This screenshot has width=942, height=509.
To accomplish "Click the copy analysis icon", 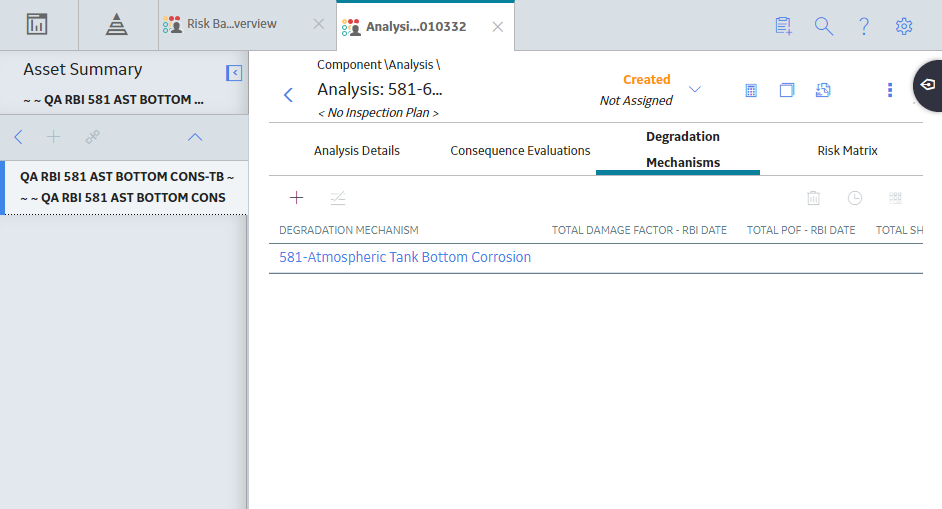I will 787,90.
